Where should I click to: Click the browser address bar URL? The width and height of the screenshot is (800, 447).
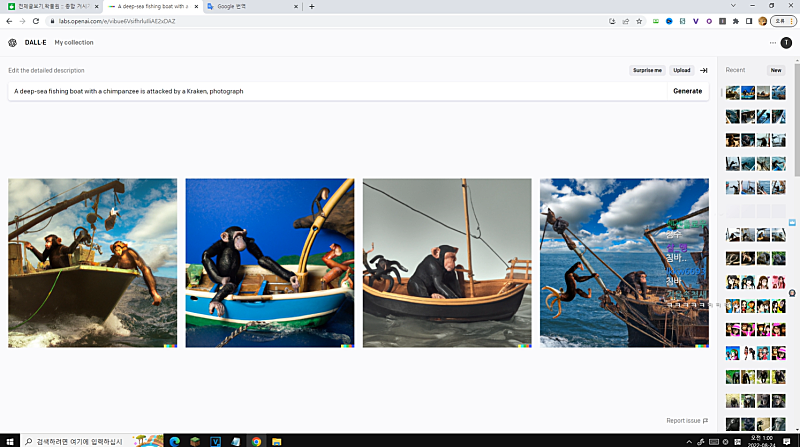117,21
